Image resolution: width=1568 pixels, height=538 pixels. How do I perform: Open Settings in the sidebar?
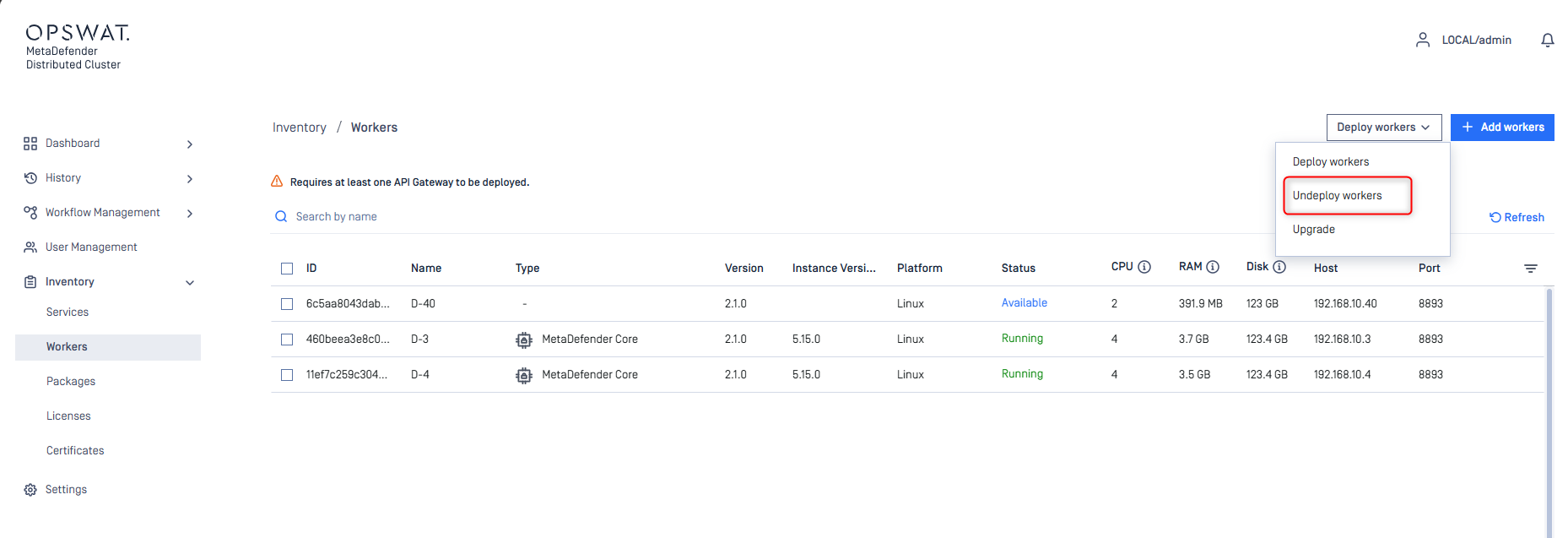tap(66, 490)
